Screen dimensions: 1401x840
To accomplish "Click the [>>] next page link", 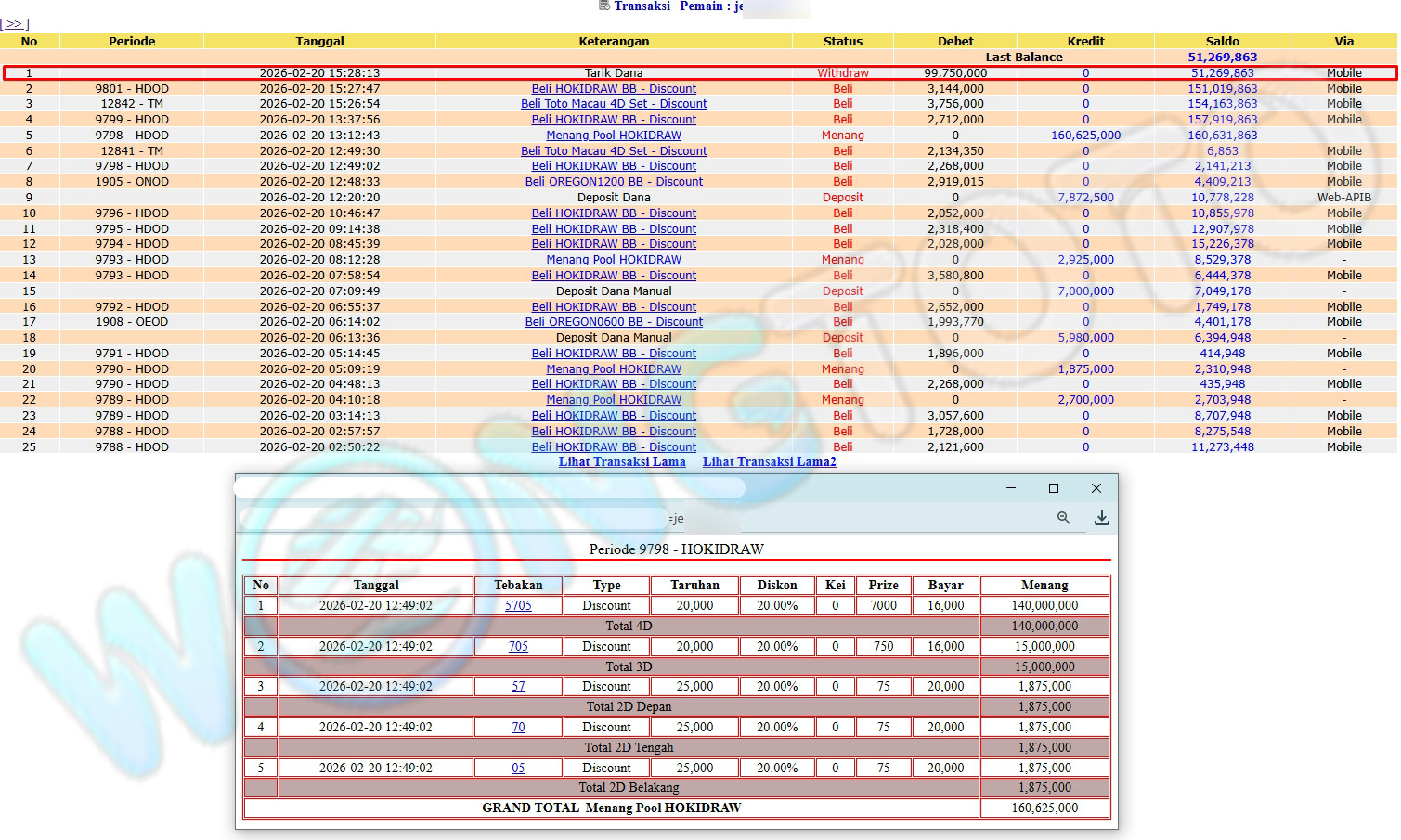I will tap(15, 24).
